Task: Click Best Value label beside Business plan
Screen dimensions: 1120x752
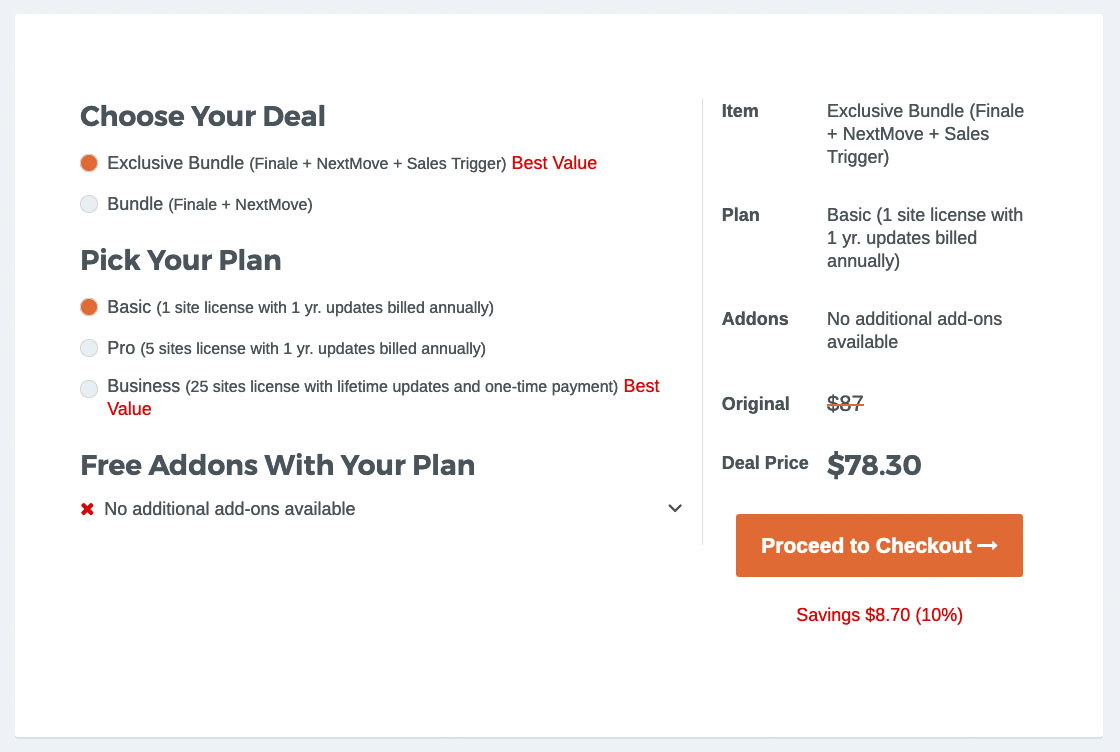Action: (641, 386)
